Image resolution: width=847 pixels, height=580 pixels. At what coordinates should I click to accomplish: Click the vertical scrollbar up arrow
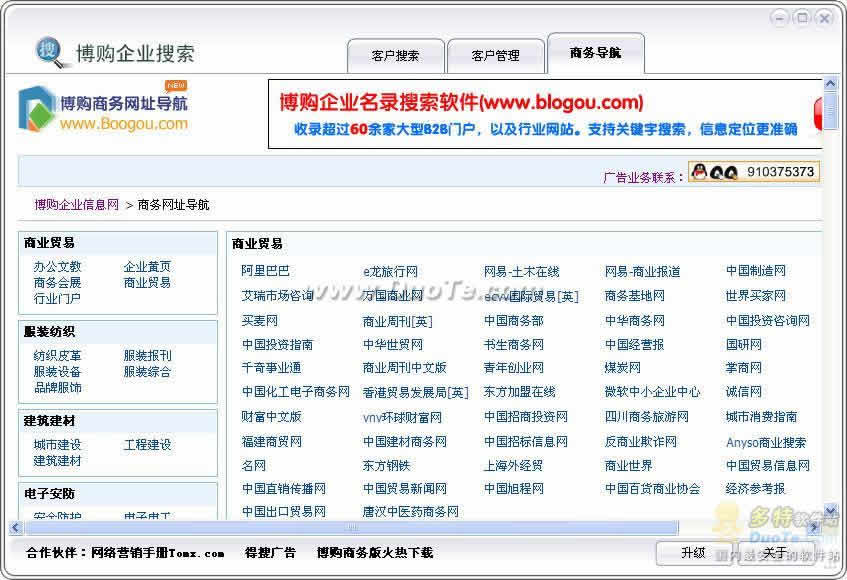[831, 84]
